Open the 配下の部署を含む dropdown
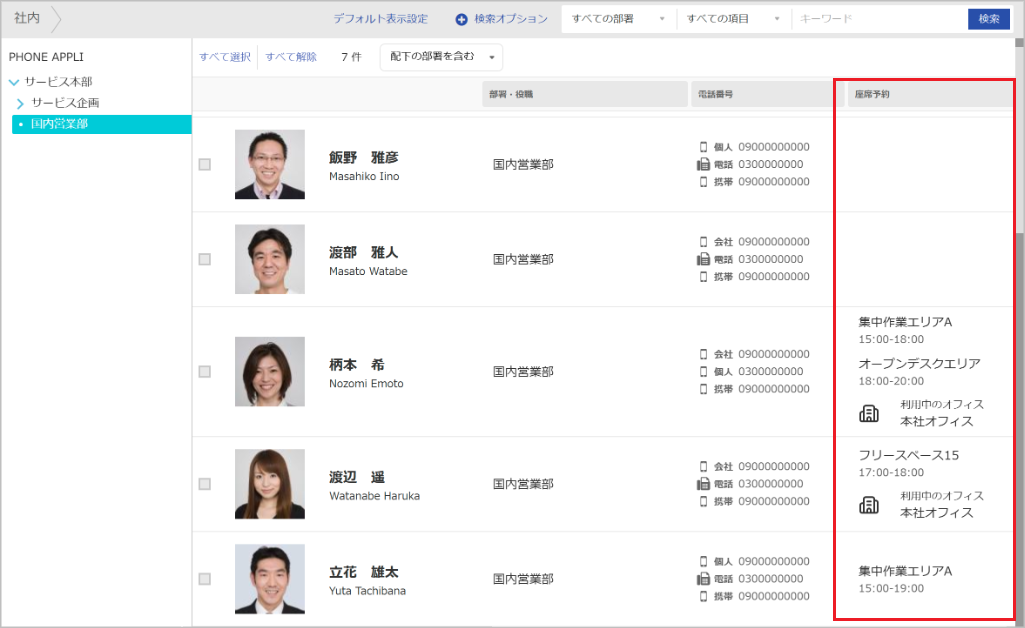The image size is (1025, 628). tap(440, 57)
